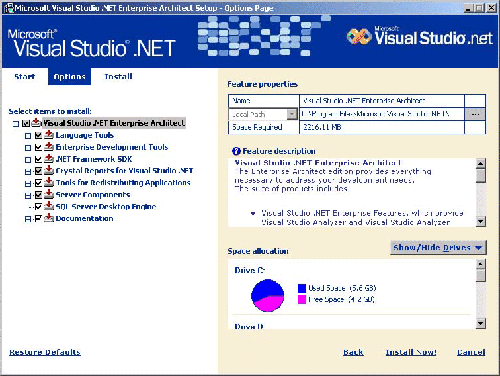Click the install icon beside SQL Server Desktop Engine

[49, 206]
